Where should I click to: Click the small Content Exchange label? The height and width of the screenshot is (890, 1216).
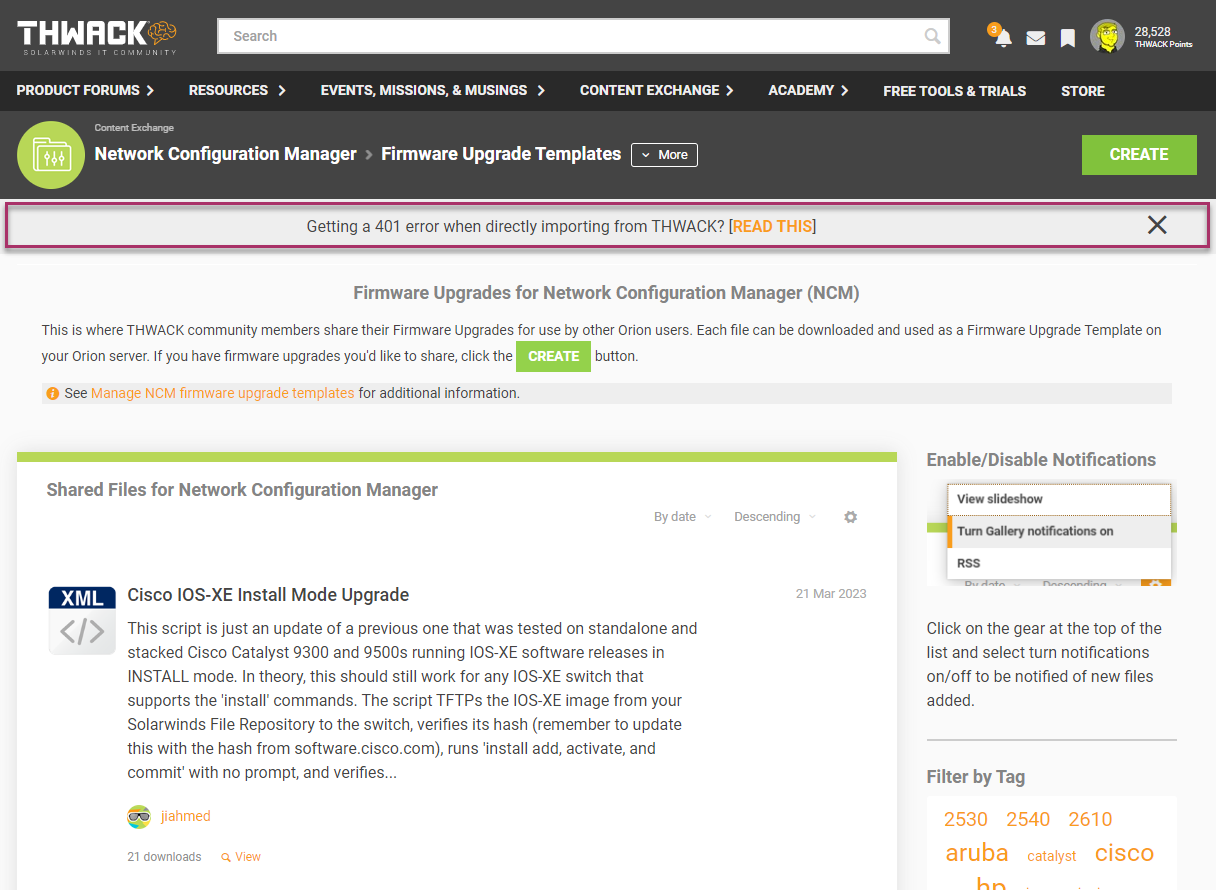(x=134, y=128)
